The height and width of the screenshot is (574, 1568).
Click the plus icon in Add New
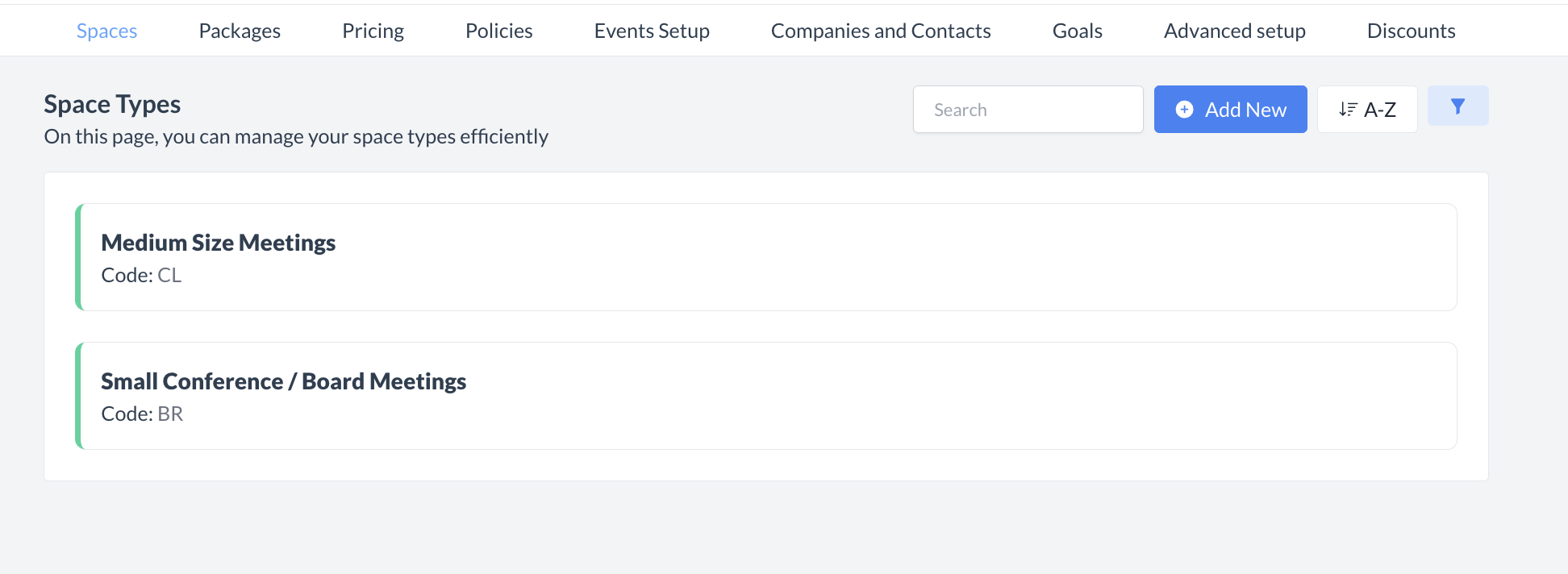click(x=1184, y=110)
